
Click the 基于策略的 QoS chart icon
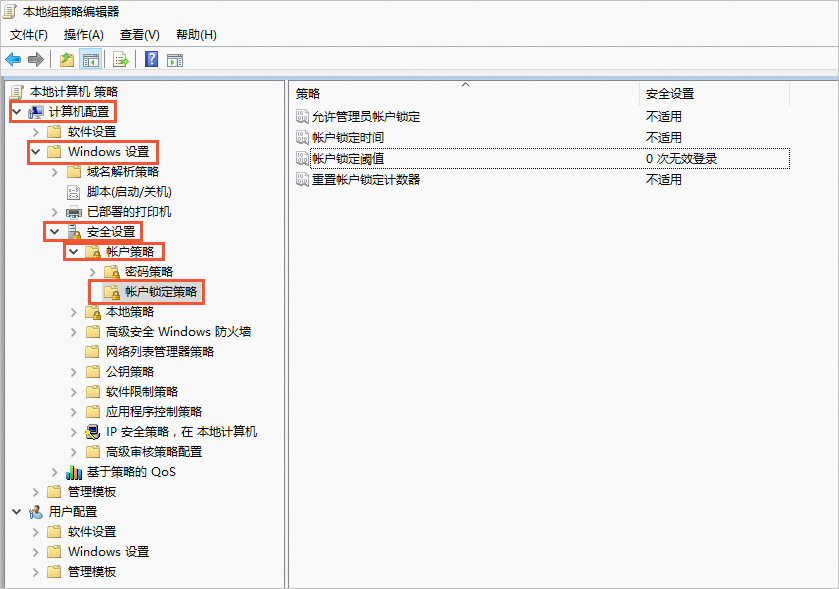tap(74, 472)
